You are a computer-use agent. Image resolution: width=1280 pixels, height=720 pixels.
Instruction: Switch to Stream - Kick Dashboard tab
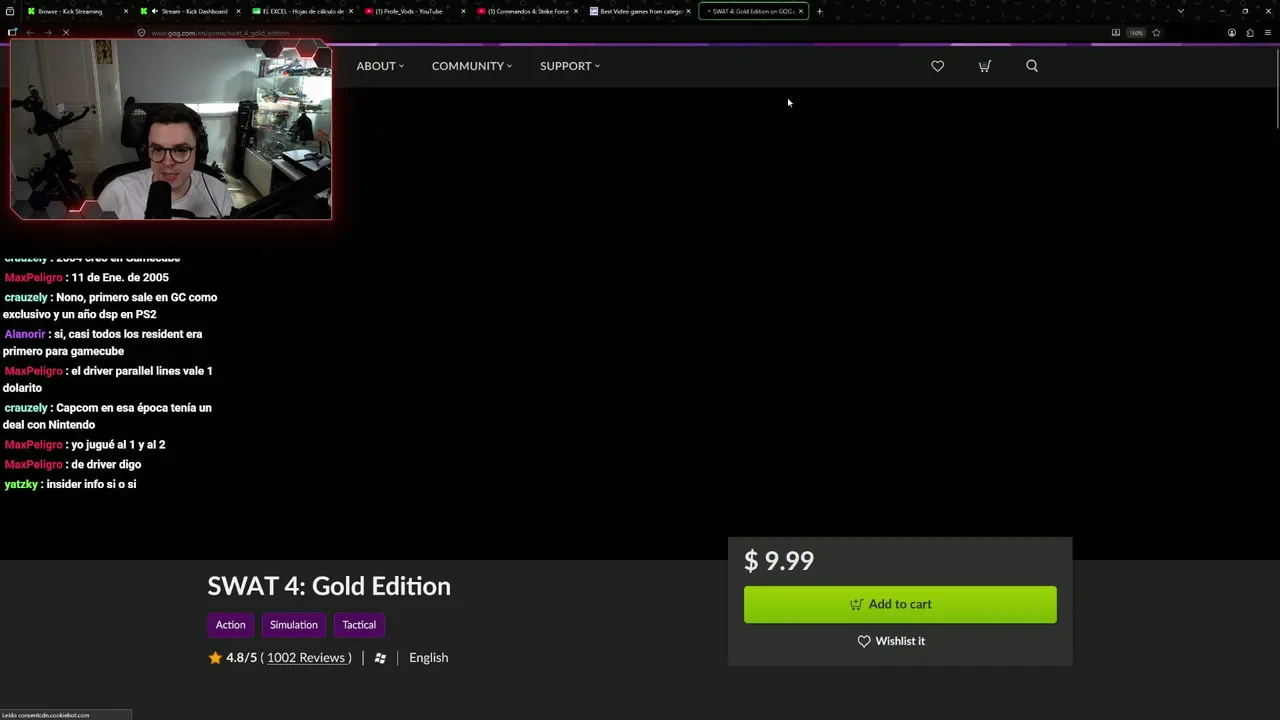(x=188, y=11)
